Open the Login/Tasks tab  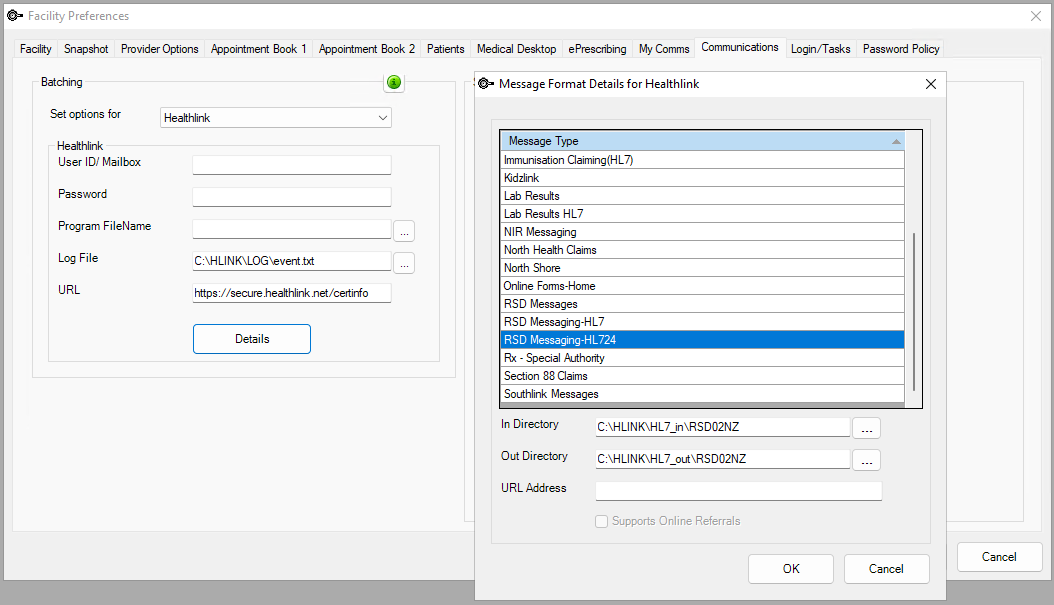click(821, 49)
